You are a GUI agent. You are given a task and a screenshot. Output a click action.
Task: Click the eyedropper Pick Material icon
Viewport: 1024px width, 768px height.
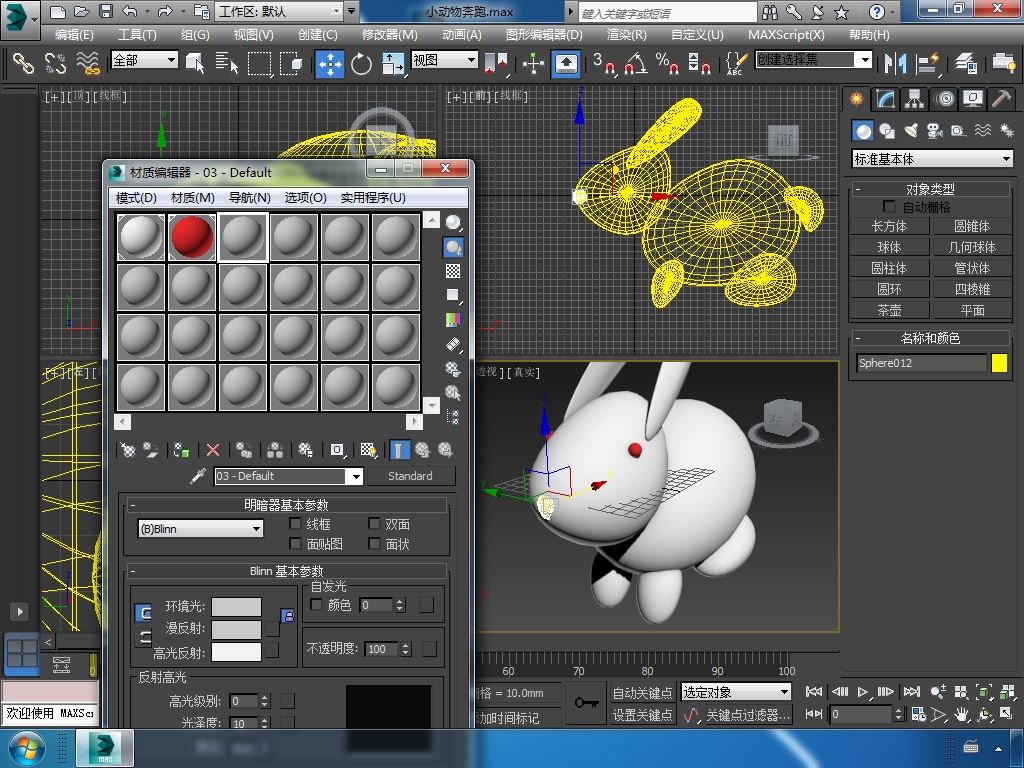pos(197,476)
